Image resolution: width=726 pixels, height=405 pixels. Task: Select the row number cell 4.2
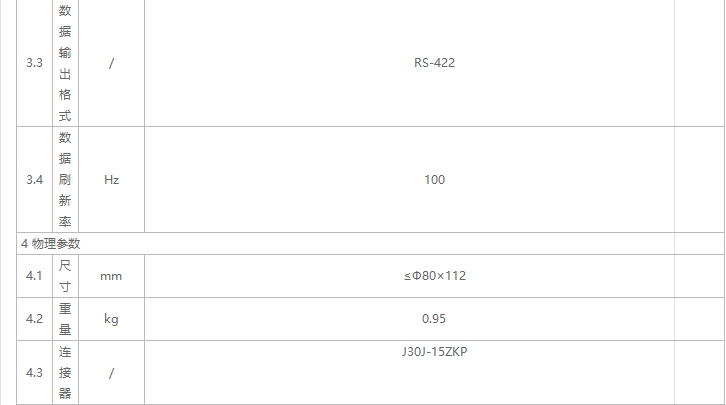pos(34,320)
